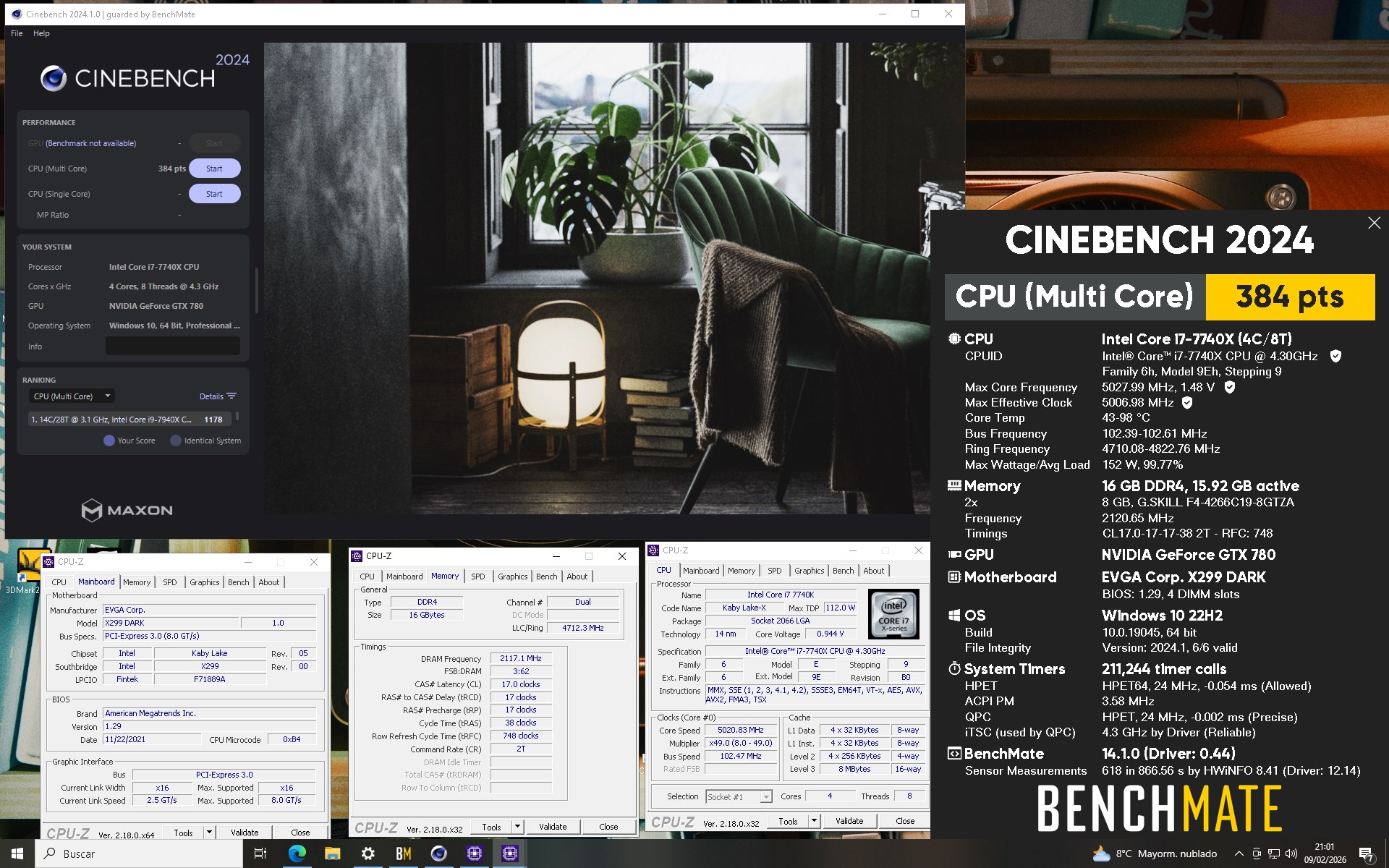Open the Settings gear in taskbar
Screen dimensions: 1389x868
click(x=368, y=854)
